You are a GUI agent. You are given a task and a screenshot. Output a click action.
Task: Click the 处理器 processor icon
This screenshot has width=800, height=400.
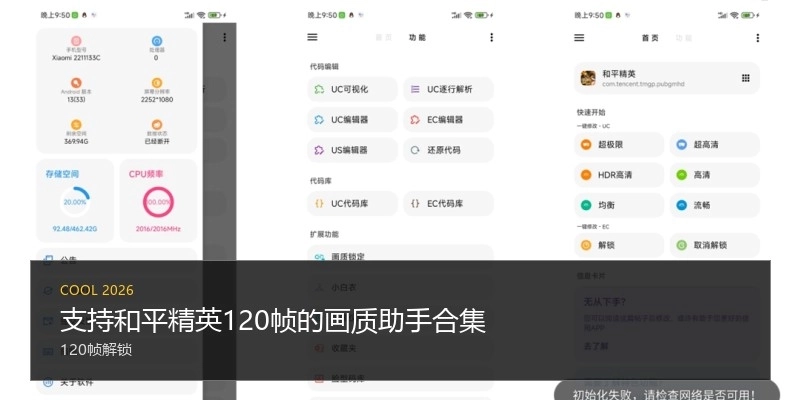156,41
